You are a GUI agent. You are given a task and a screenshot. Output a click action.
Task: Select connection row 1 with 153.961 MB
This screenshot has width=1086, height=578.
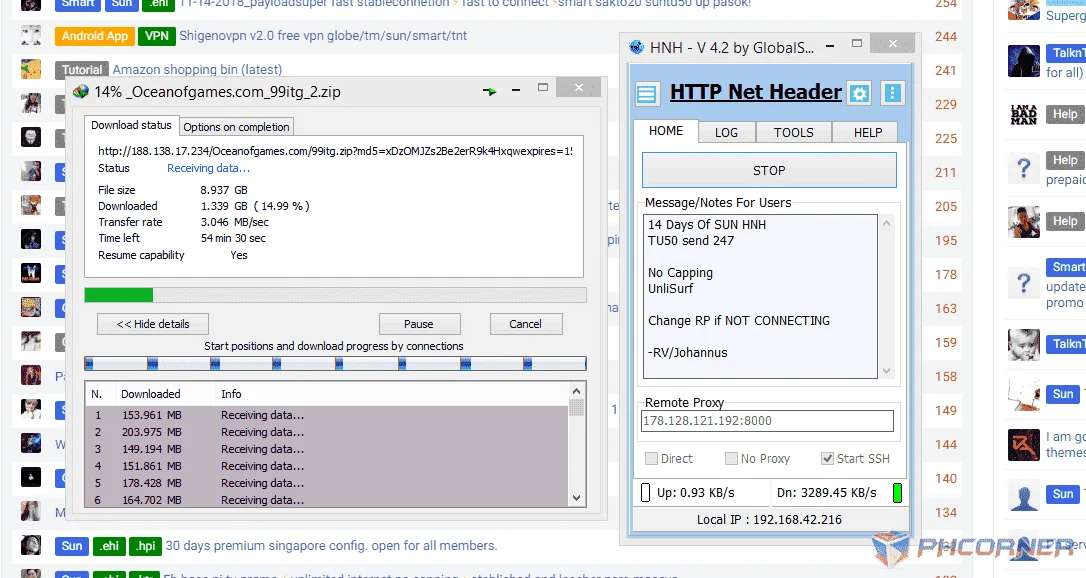pos(326,415)
